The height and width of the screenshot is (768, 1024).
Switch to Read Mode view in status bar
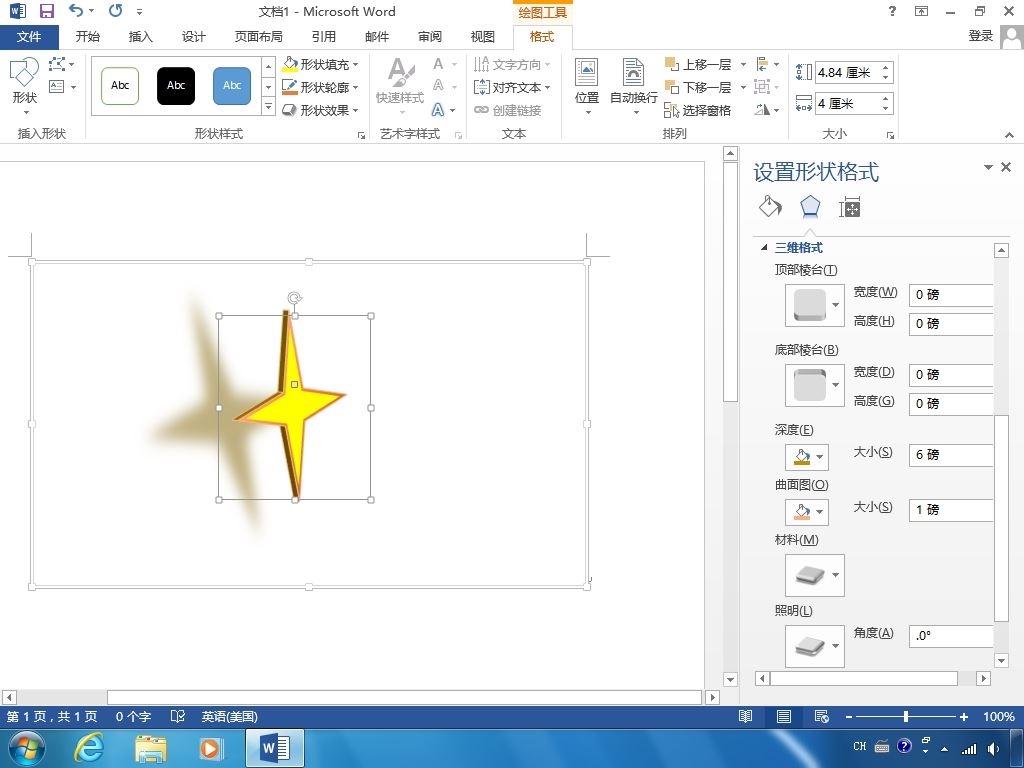745,716
